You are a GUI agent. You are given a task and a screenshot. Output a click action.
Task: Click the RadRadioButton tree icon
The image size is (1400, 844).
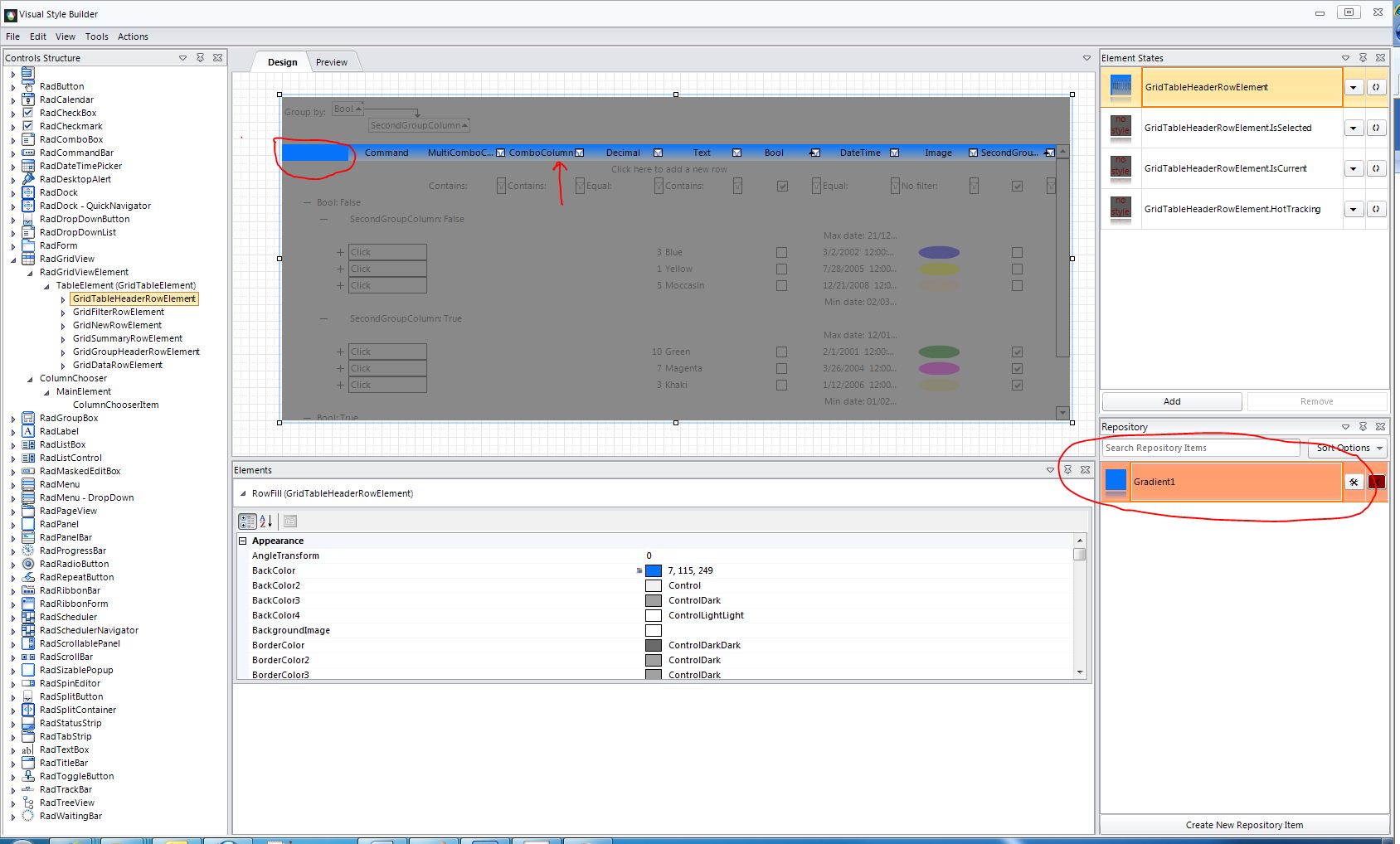[x=28, y=564]
